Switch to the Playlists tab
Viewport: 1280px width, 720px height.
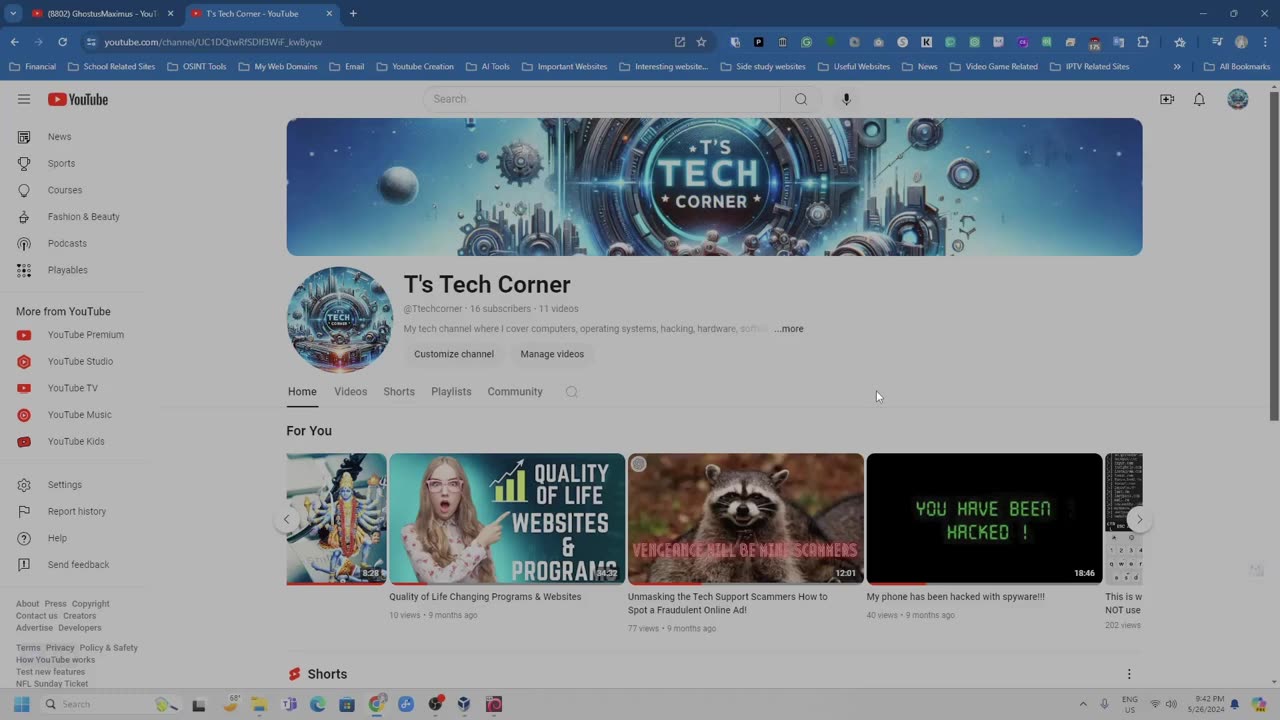pyautogui.click(x=451, y=392)
